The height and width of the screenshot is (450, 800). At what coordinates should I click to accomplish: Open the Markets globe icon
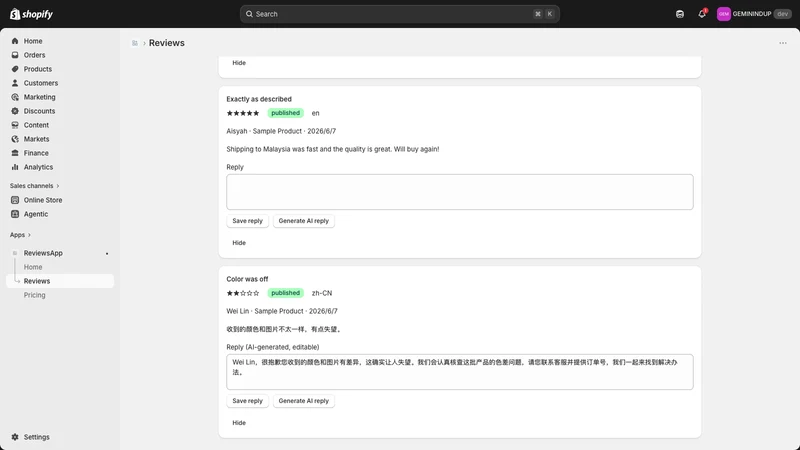point(15,139)
